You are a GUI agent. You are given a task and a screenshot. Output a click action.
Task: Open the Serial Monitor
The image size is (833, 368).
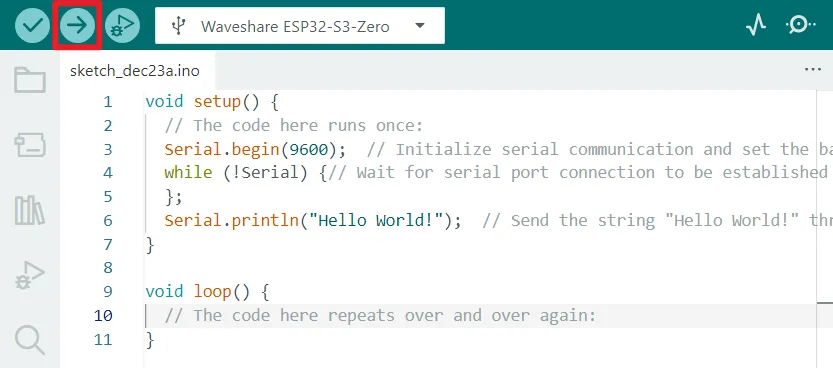800,25
